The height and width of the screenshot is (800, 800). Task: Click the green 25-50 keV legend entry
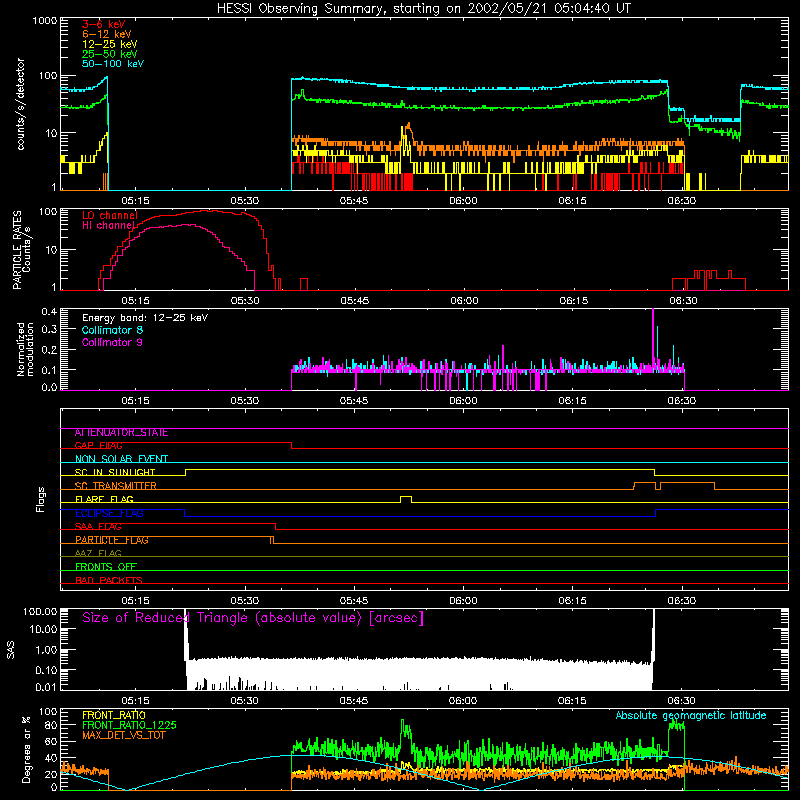pos(109,54)
